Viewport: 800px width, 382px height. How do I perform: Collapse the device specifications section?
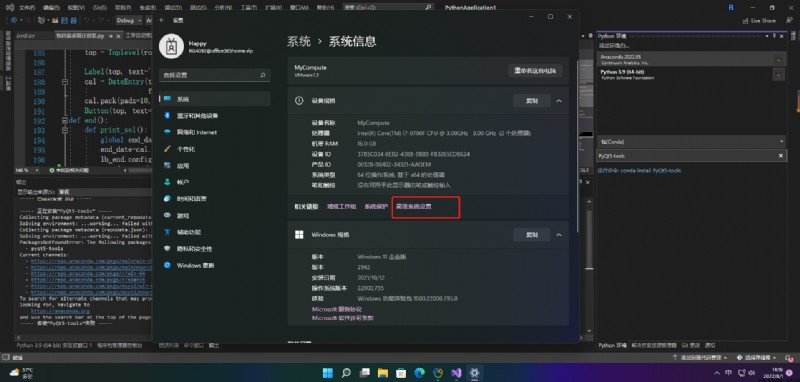(559, 101)
